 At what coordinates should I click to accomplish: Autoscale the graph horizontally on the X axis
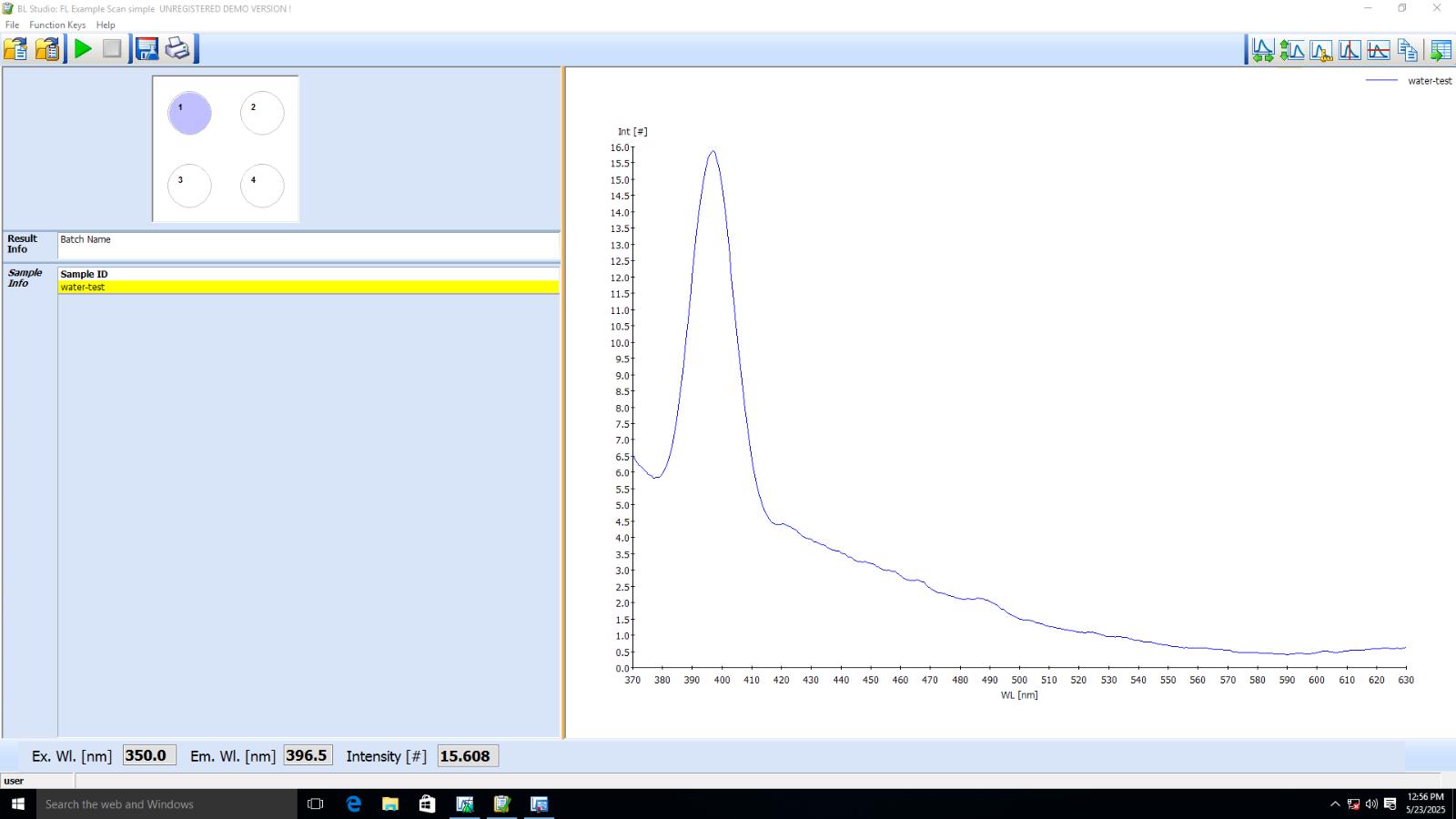pyautogui.click(x=1262, y=50)
